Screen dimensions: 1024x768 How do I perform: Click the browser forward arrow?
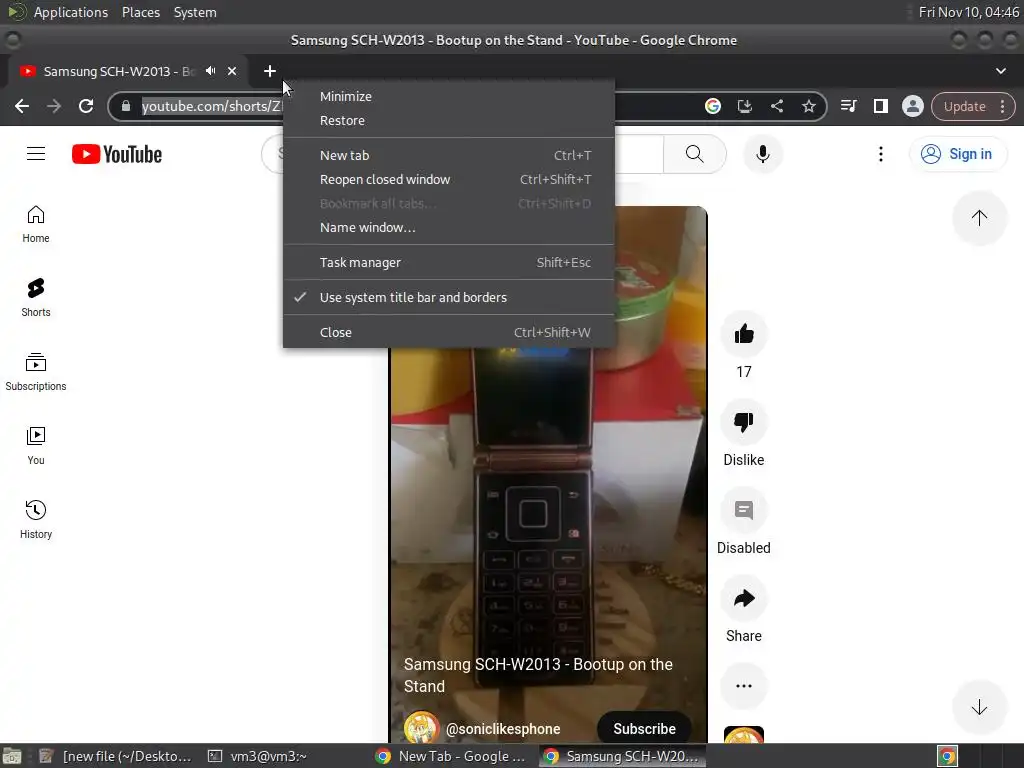tap(54, 106)
